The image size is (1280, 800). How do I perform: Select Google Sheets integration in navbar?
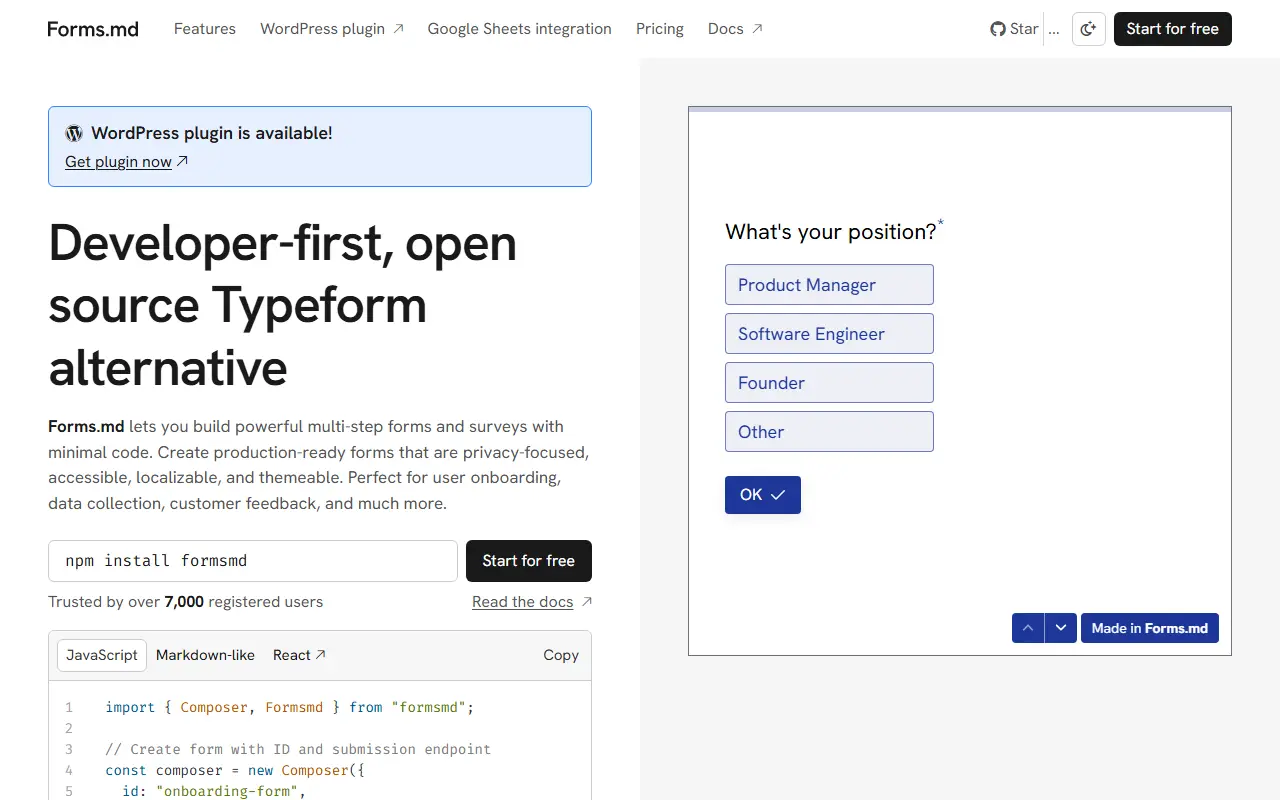click(x=519, y=29)
